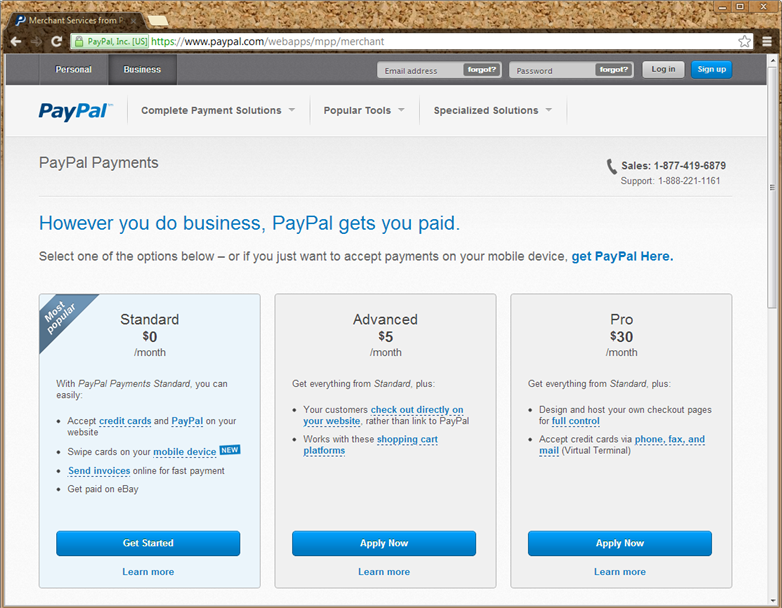The width and height of the screenshot is (782, 608).
Task: Click the Advanced plan title
Action: [385, 319]
